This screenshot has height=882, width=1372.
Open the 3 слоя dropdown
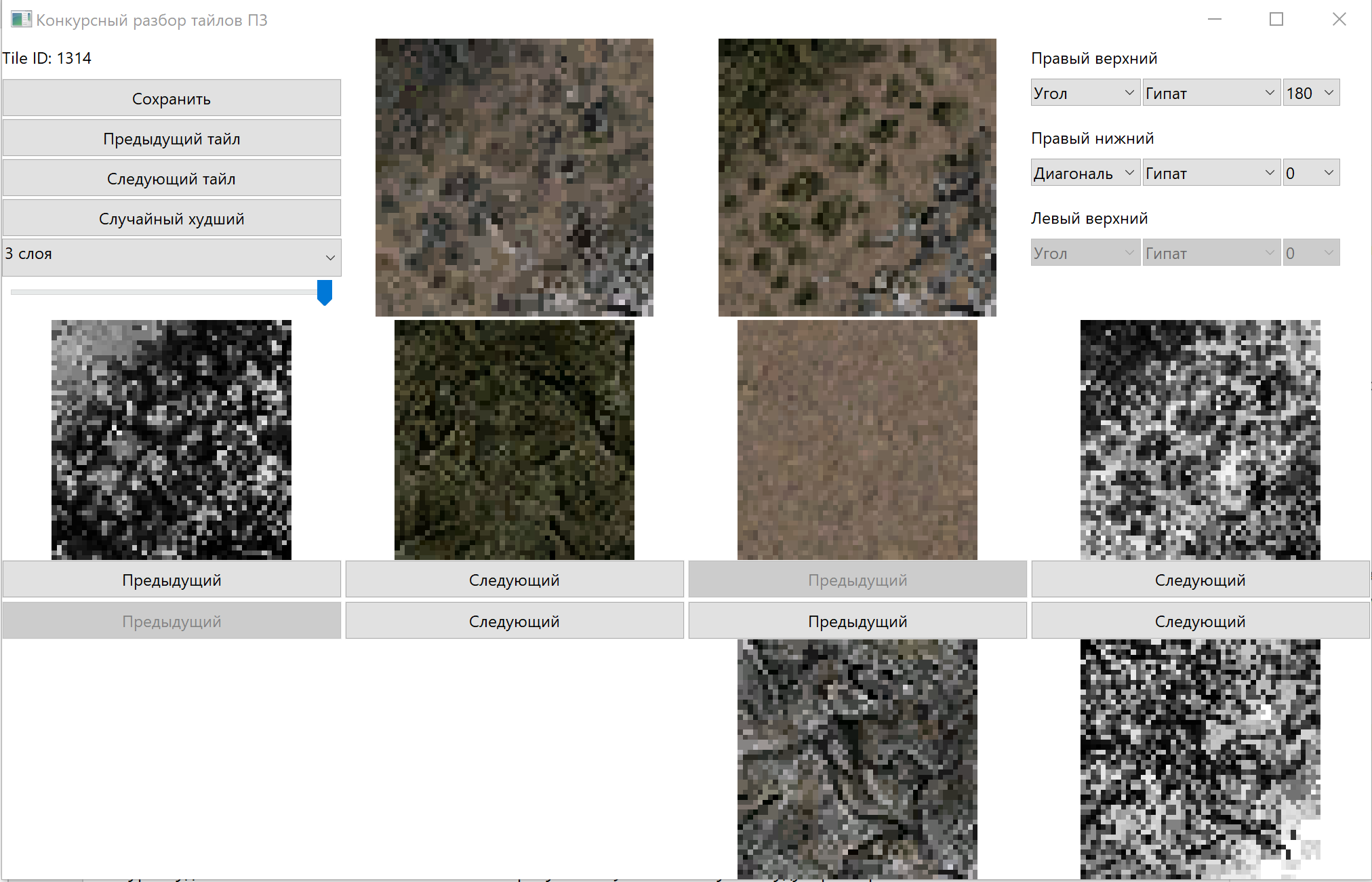[171, 255]
